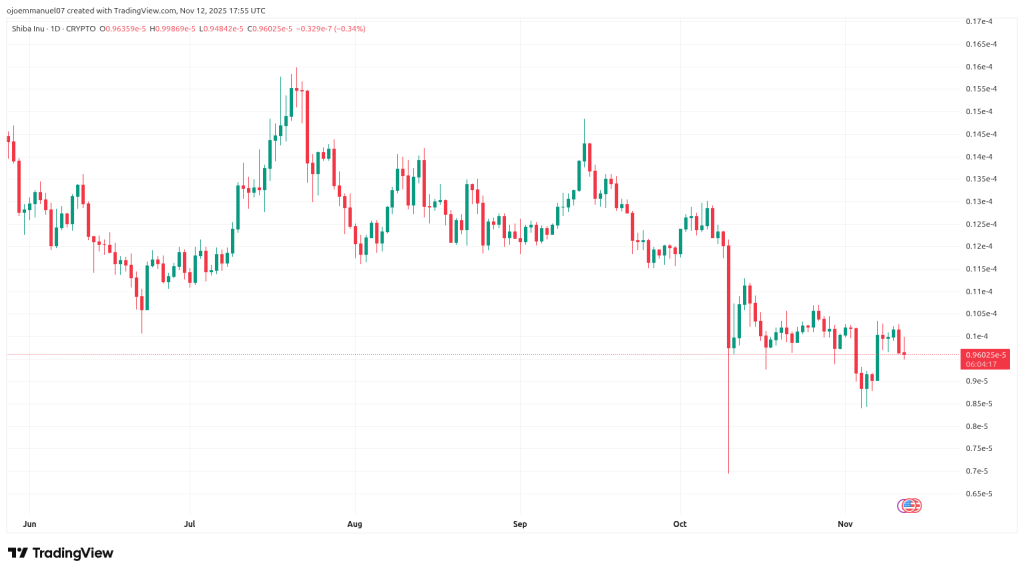Click the Nov label on time axis
The image size is (1024, 573).
(844, 523)
